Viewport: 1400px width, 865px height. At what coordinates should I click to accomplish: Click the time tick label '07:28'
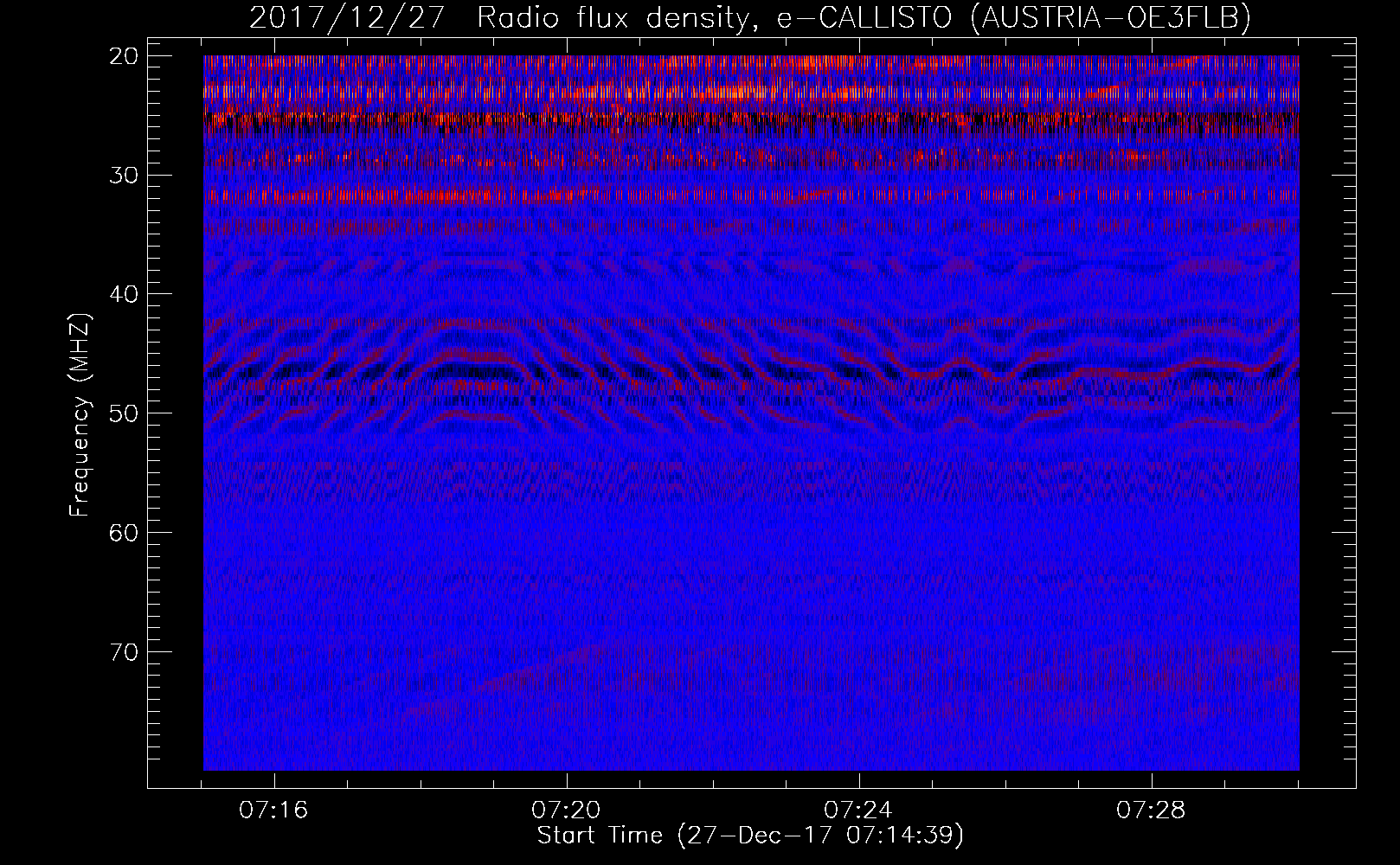(x=1151, y=811)
